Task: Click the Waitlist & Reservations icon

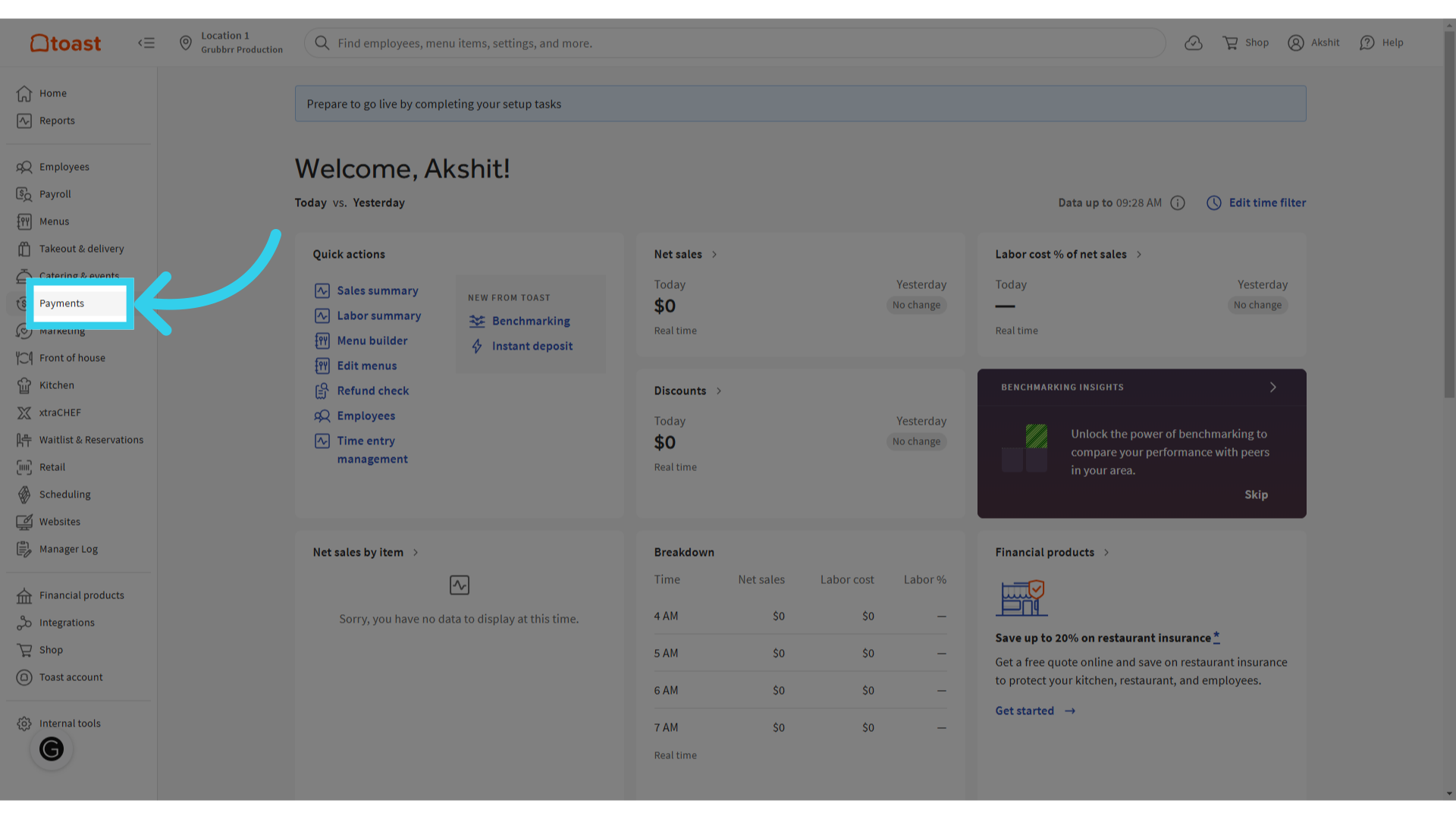Action: (24, 440)
